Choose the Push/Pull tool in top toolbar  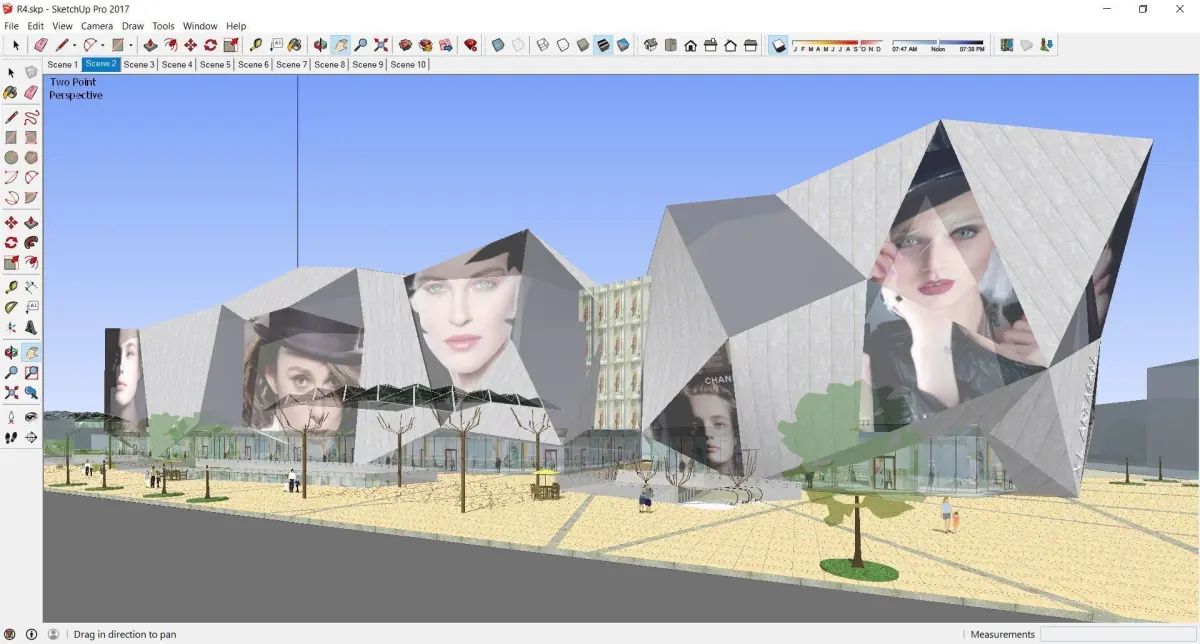(150, 45)
